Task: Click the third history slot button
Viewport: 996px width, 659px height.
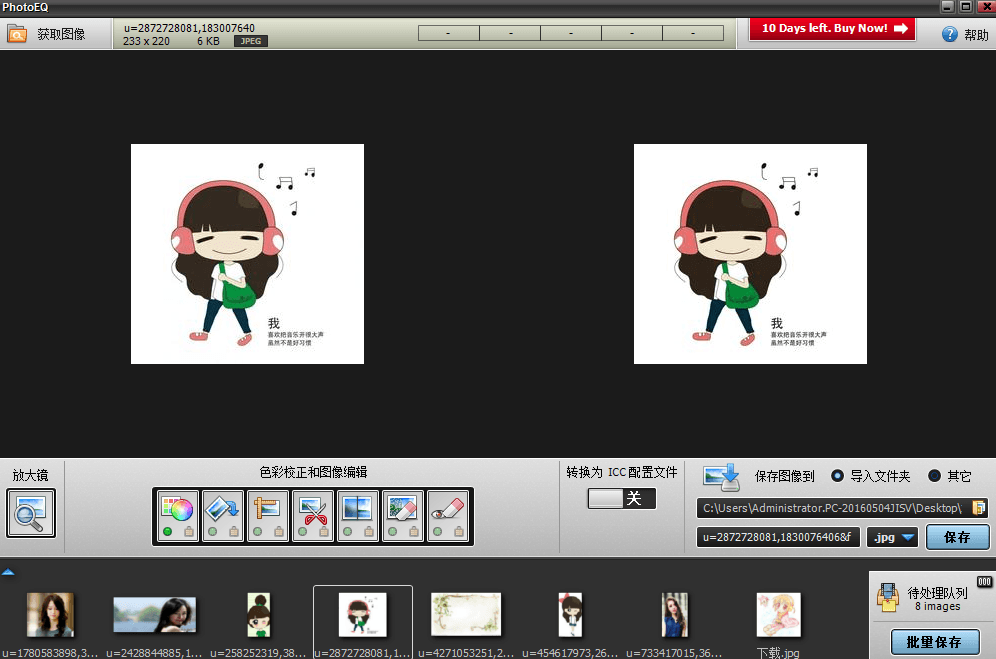Action: click(x=570, y=33)
